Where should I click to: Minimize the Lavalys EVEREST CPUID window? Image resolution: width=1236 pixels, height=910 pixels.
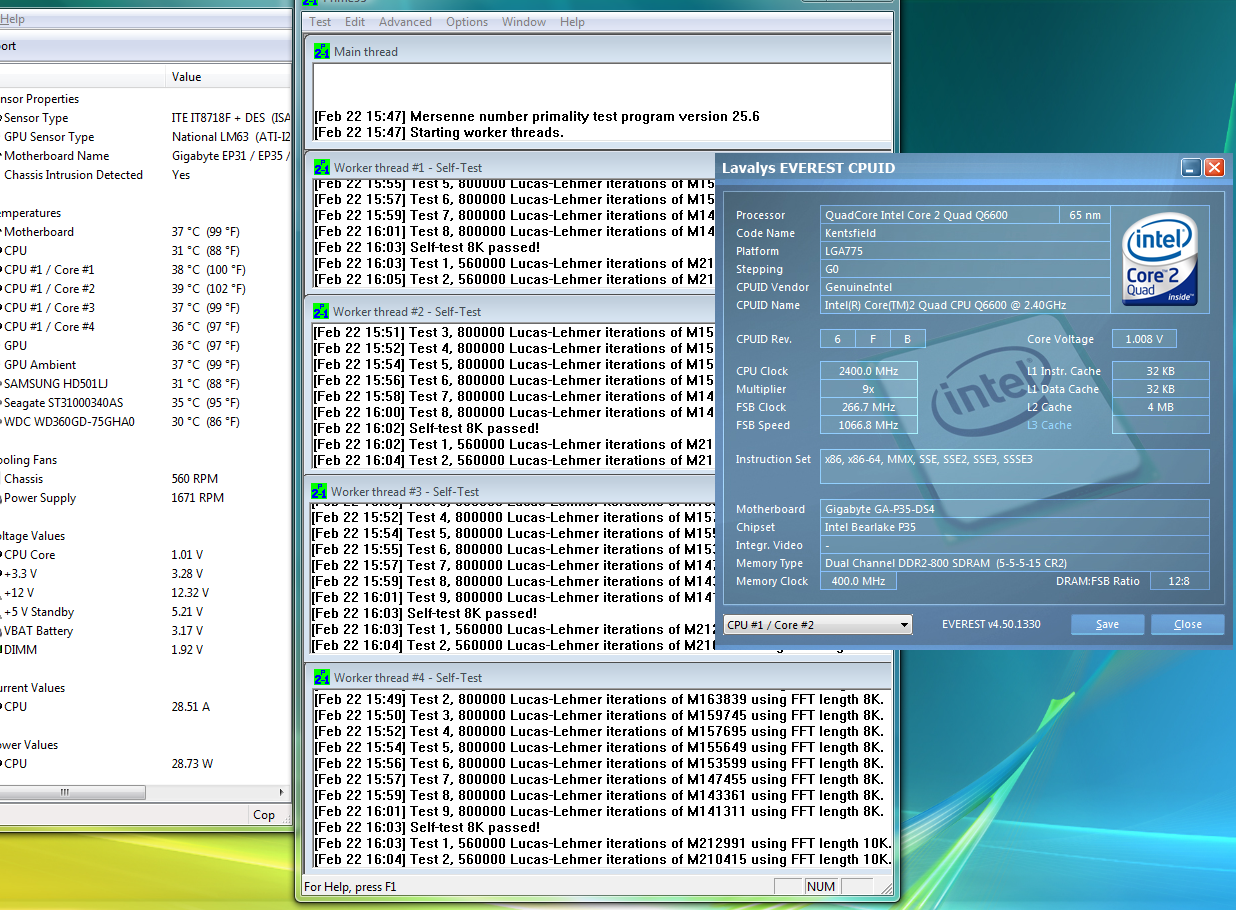click(1191, 167)
